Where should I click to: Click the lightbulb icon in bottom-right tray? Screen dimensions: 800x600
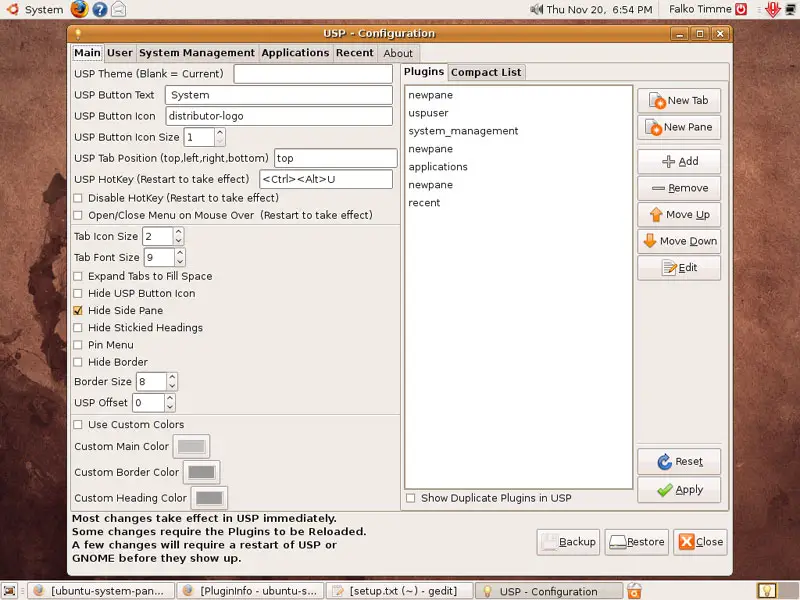[x=767, y=591]
